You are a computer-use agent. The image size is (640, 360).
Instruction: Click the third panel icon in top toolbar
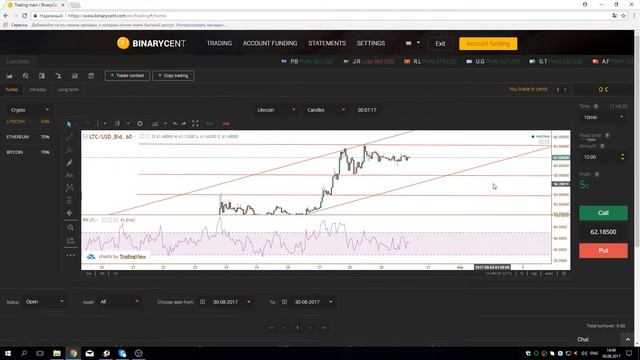pos(42,76)
